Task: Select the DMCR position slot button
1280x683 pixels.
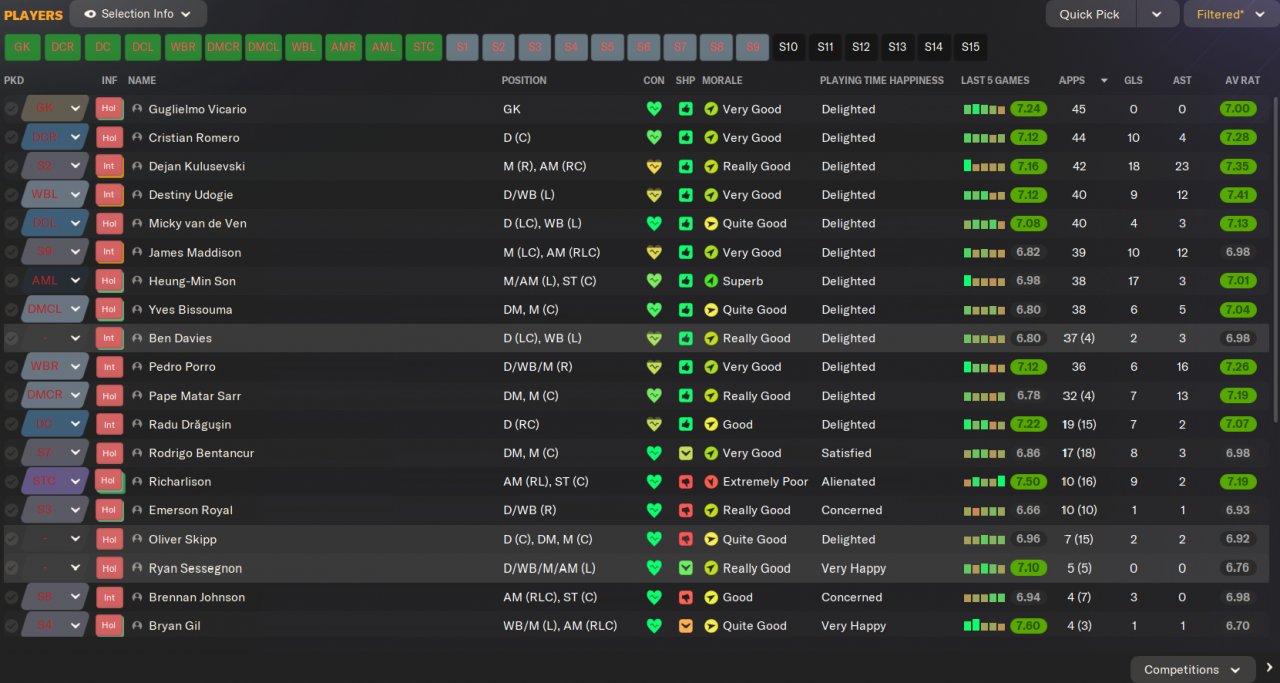Action: 224,47
